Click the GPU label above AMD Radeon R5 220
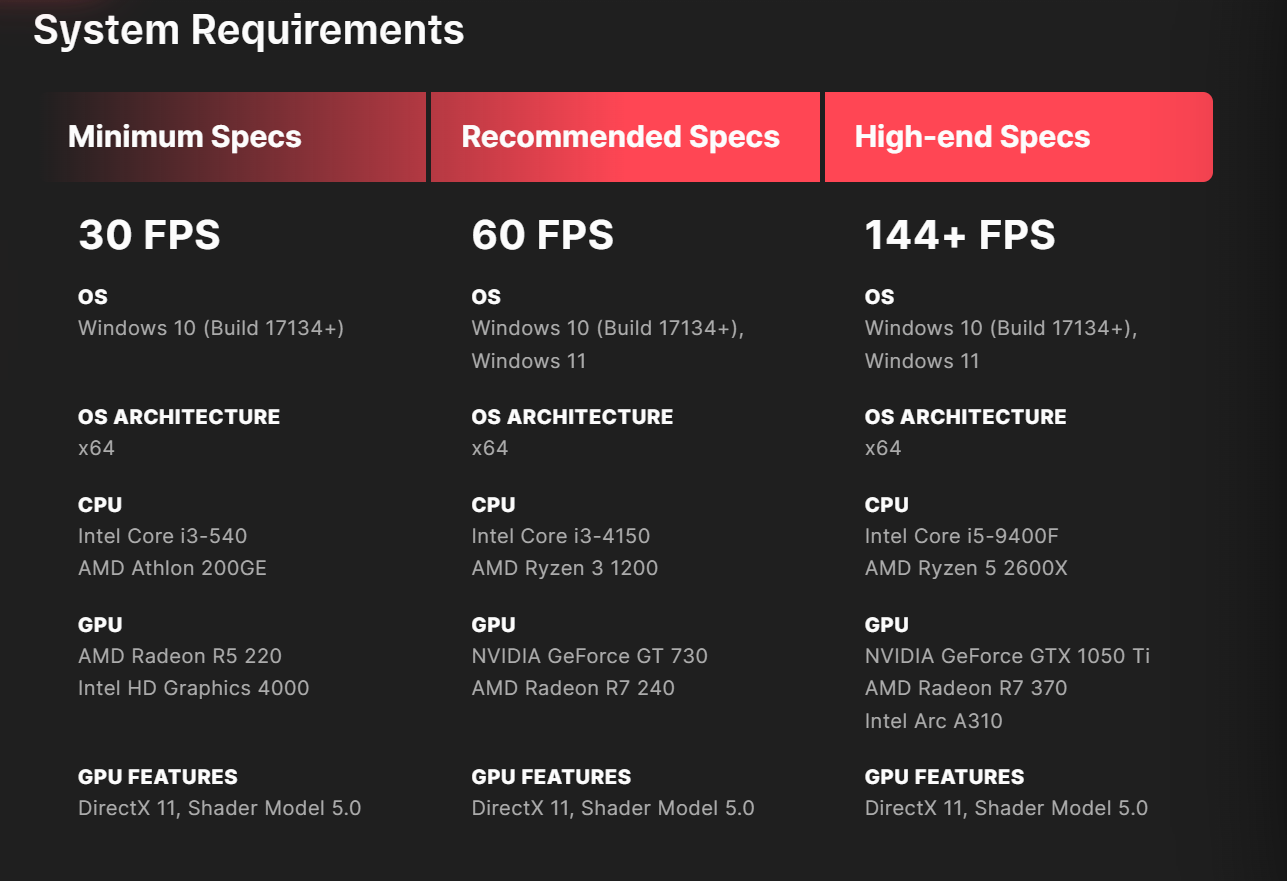This screenshot has width=1287, height=881. (100, 625)
